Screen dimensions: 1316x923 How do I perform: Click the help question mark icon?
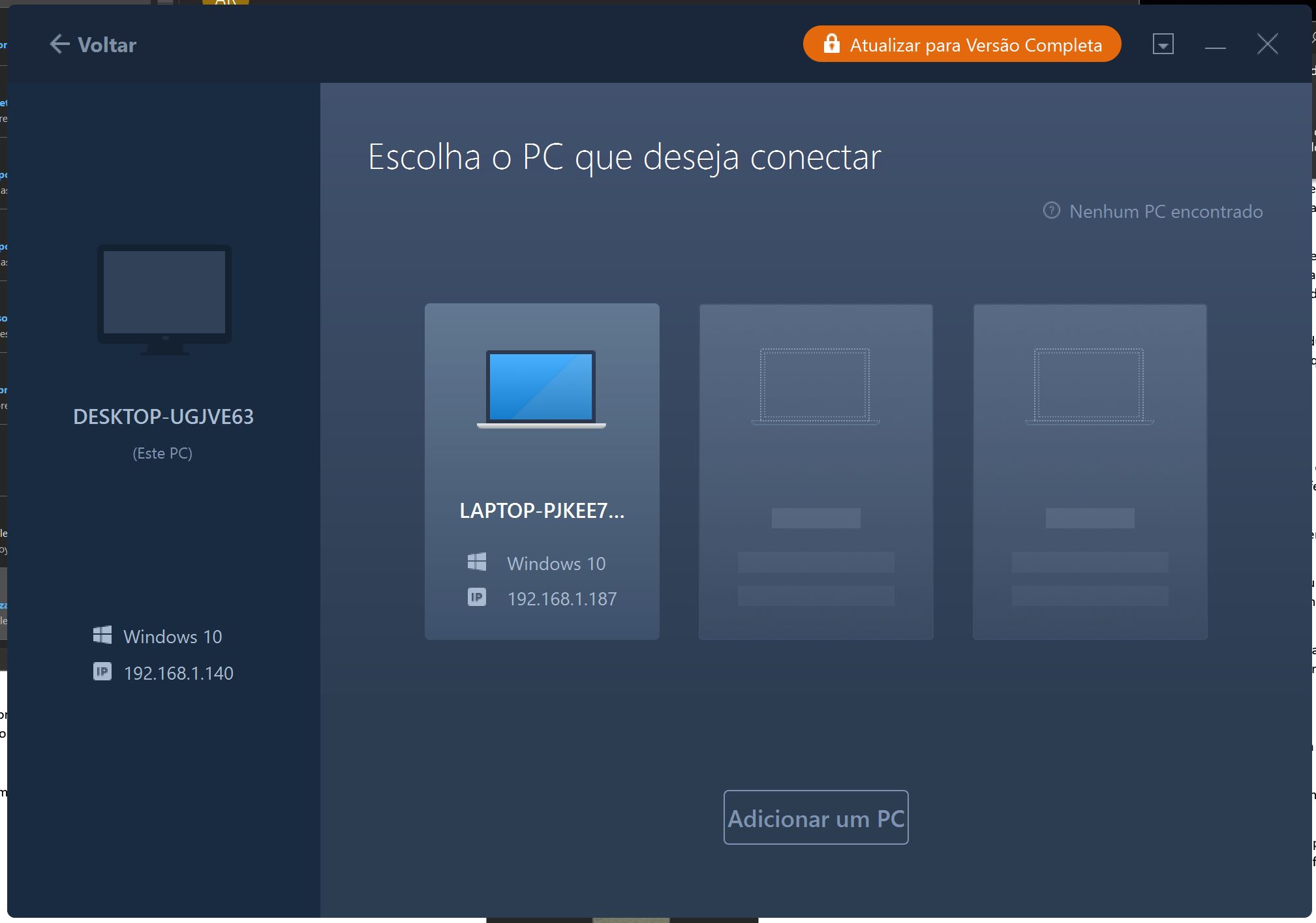[1051, 211]
